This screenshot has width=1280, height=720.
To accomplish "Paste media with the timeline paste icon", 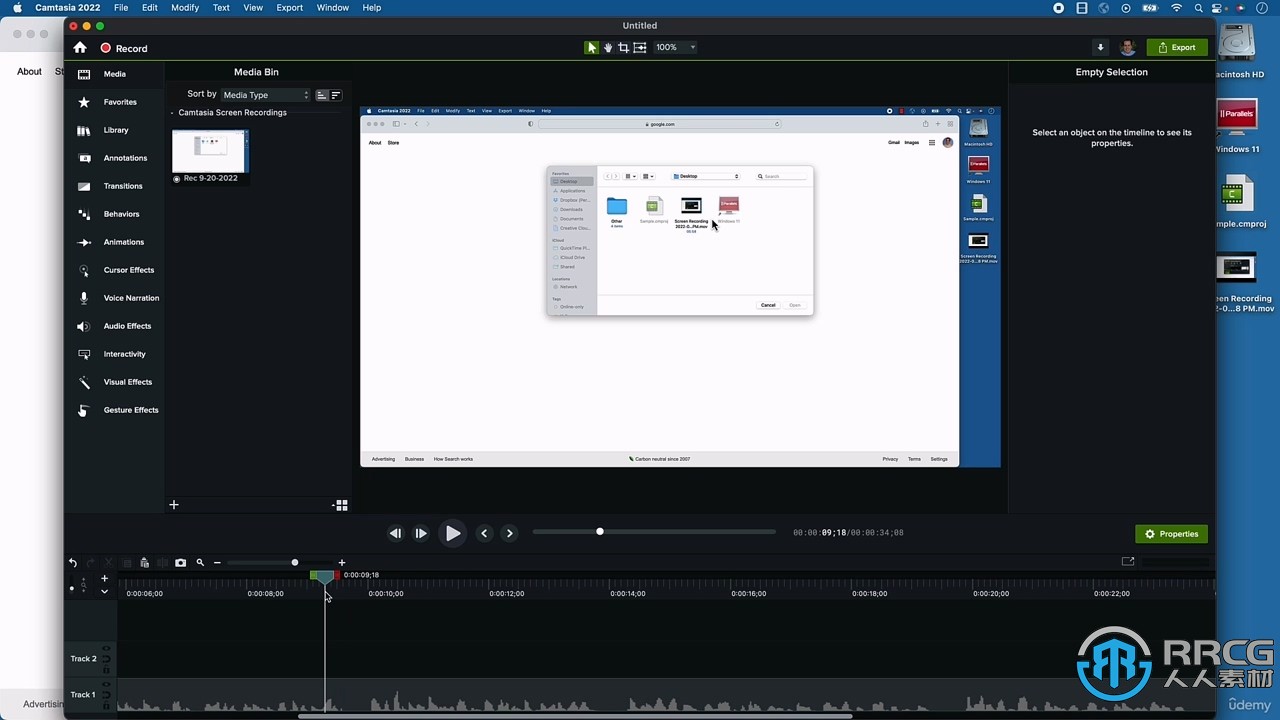I will coord(144,563).
